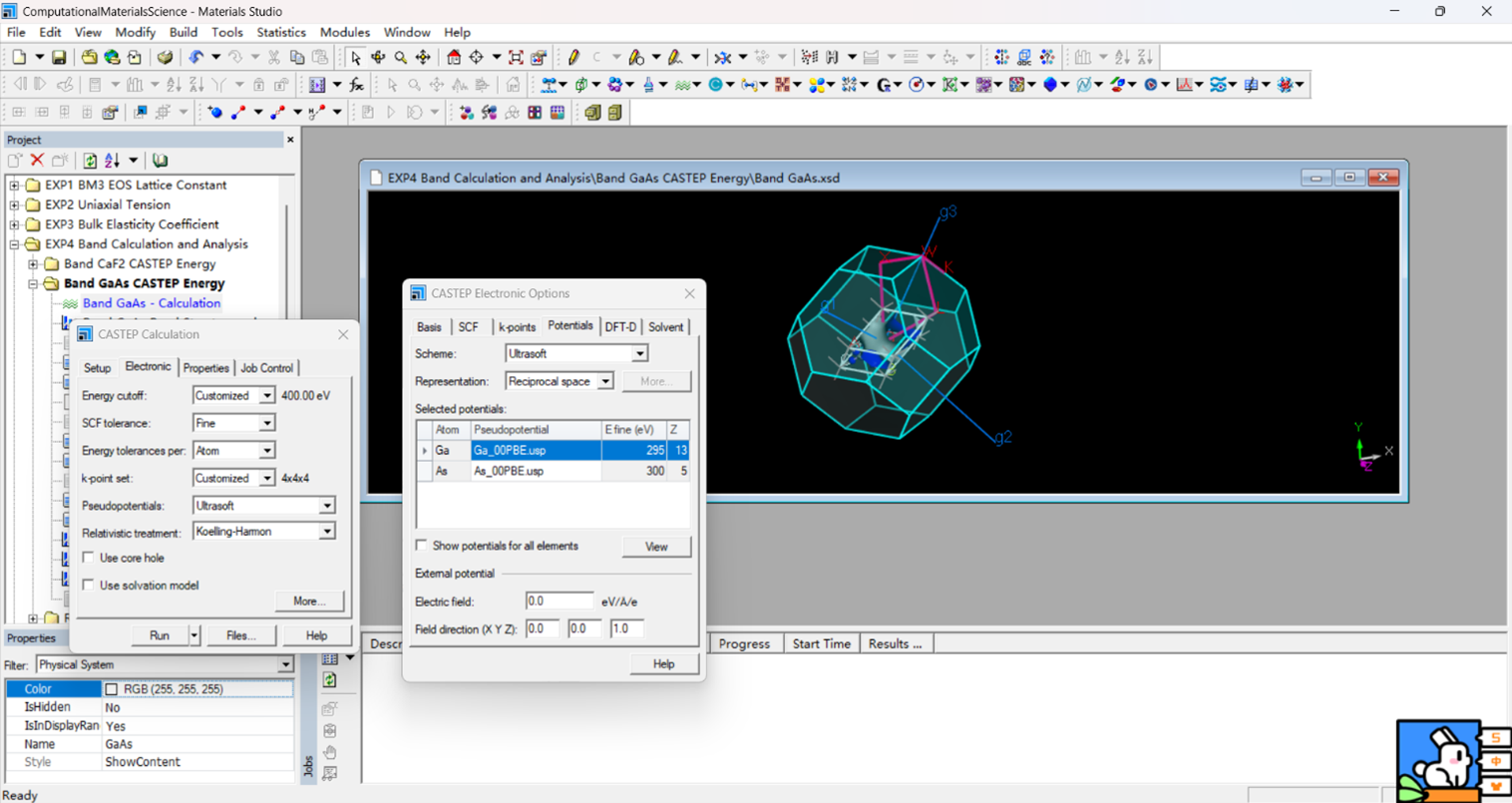Select the Translation four-arrow tool
Screen dimensions: 1512x803
pyautogui.click(x=423, y=58)
